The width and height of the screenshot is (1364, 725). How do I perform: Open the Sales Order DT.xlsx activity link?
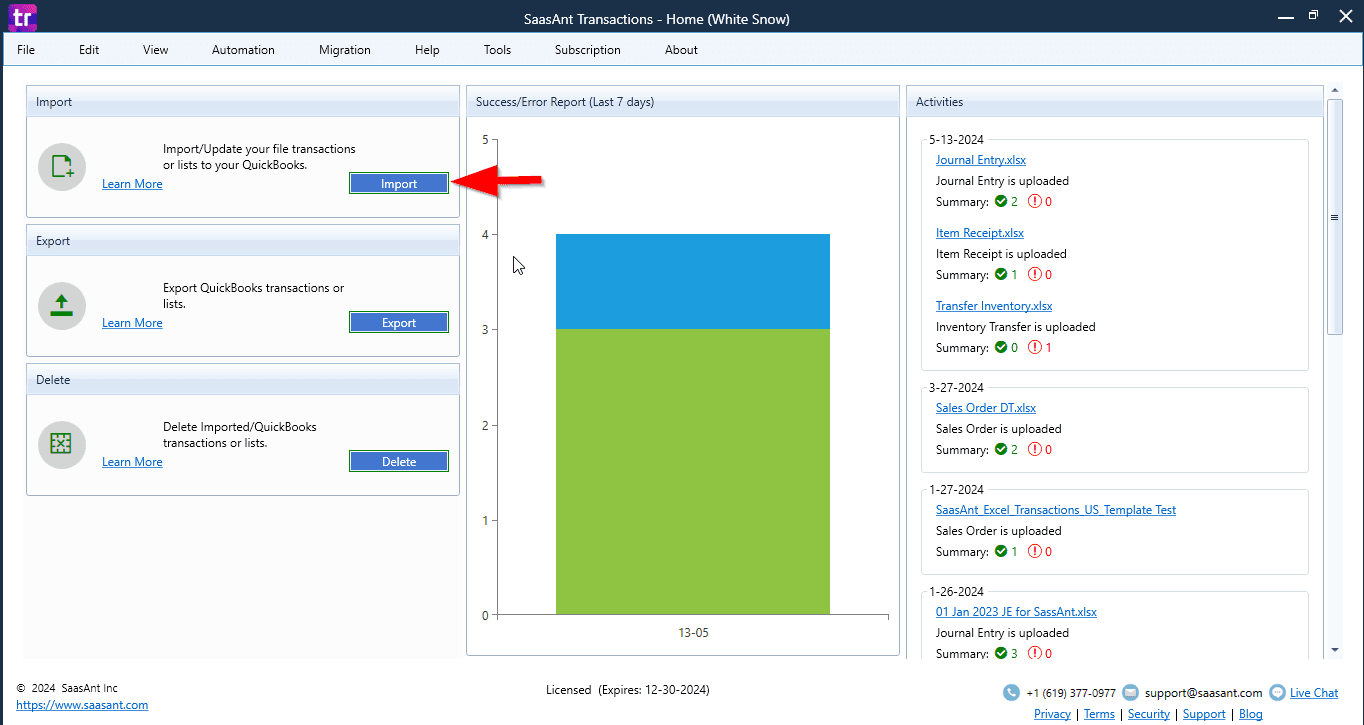tap(986, 408)
